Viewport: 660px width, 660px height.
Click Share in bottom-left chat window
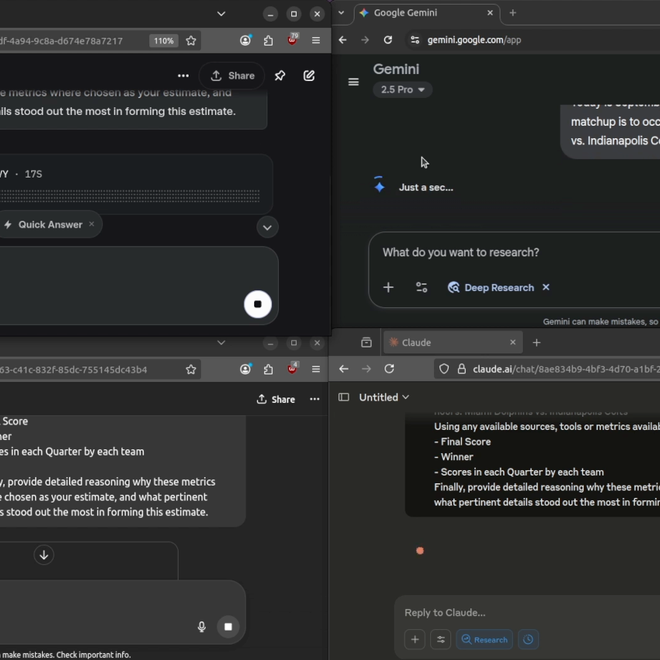(276, 399)
